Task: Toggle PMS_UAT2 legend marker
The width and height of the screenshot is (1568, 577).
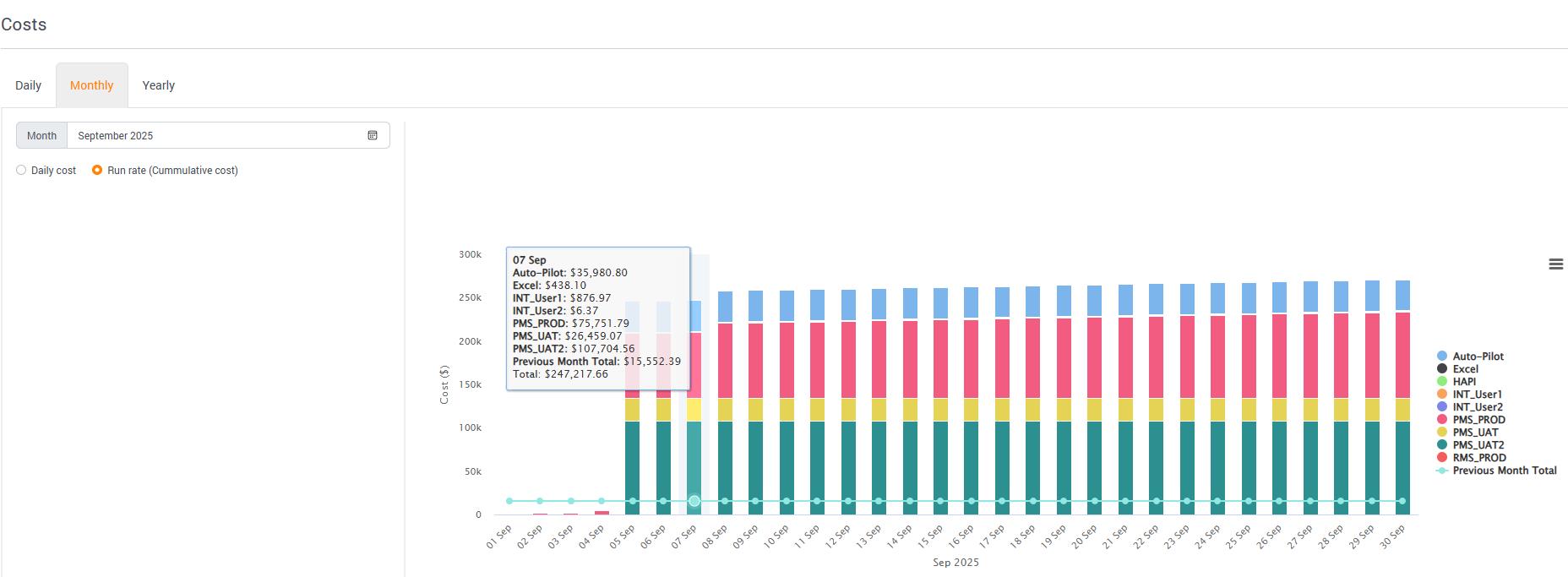Action: (x=1442, y=445)
